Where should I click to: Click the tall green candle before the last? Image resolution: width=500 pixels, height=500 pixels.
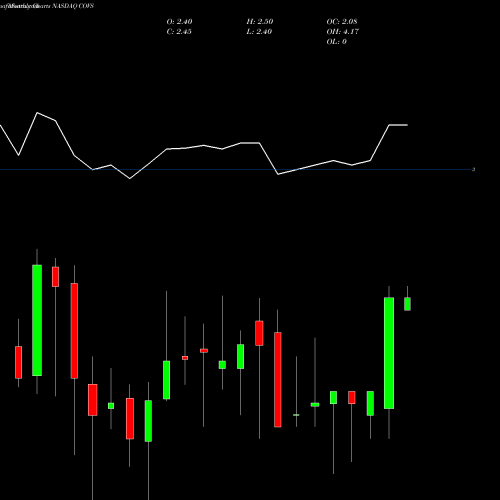coord(389,353)
